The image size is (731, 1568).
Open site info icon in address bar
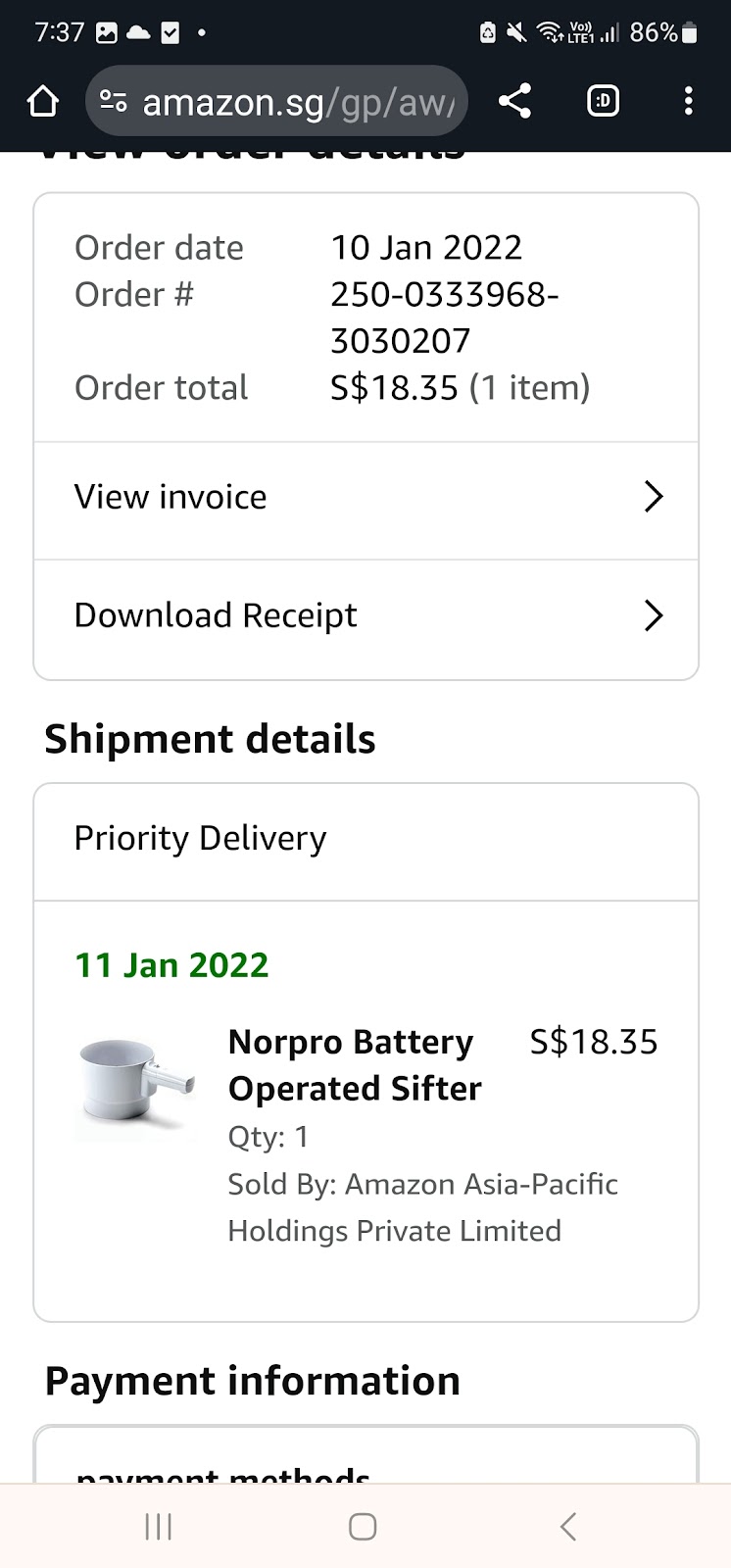point(114,101)
